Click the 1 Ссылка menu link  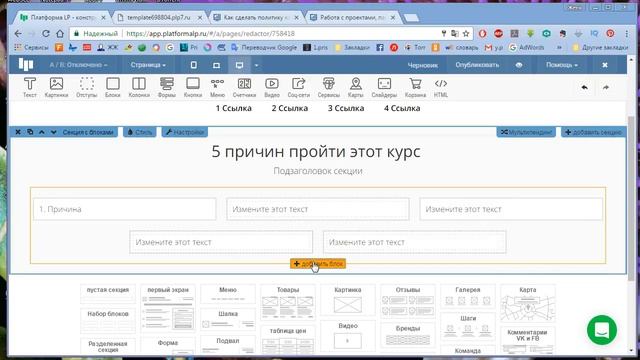(x=233, y=108)
